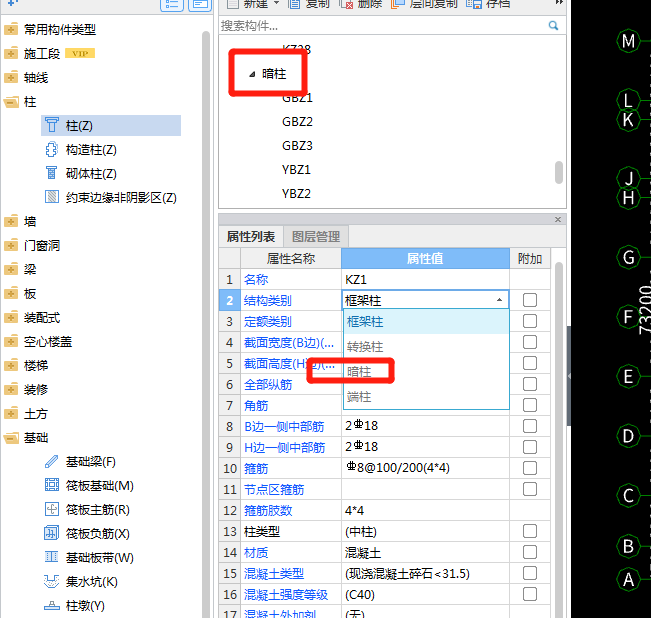Expand the 梁 folder

coord(11,269)
